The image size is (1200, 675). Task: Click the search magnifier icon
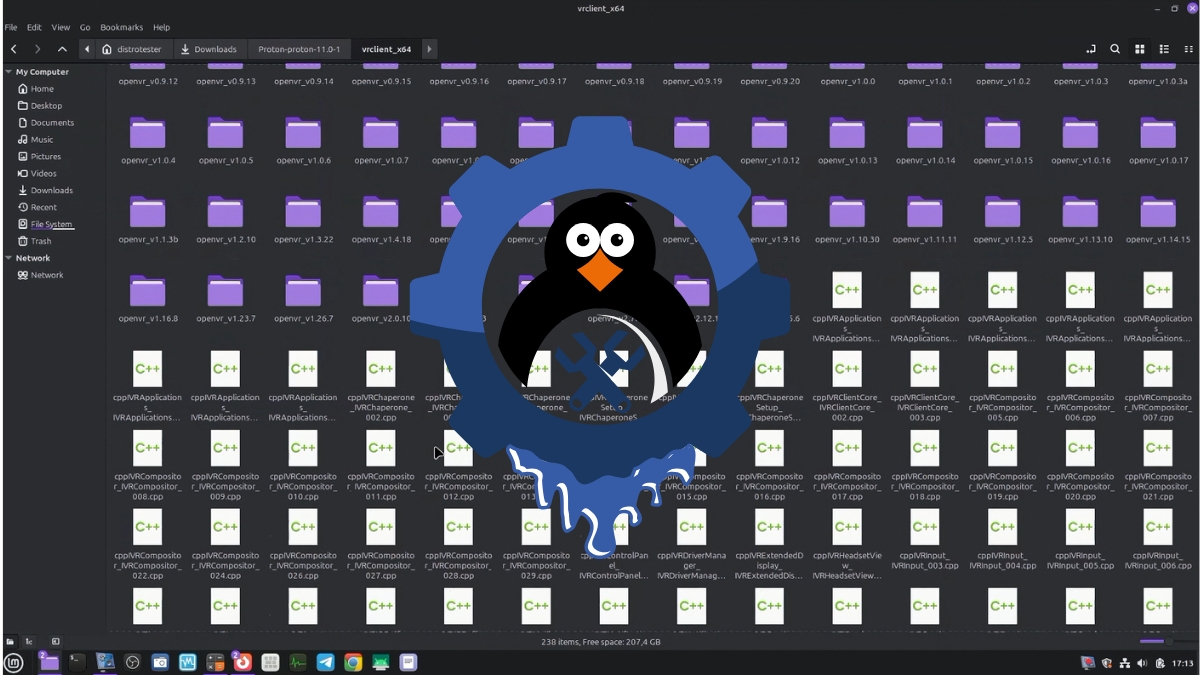[x=1115, y=49]
